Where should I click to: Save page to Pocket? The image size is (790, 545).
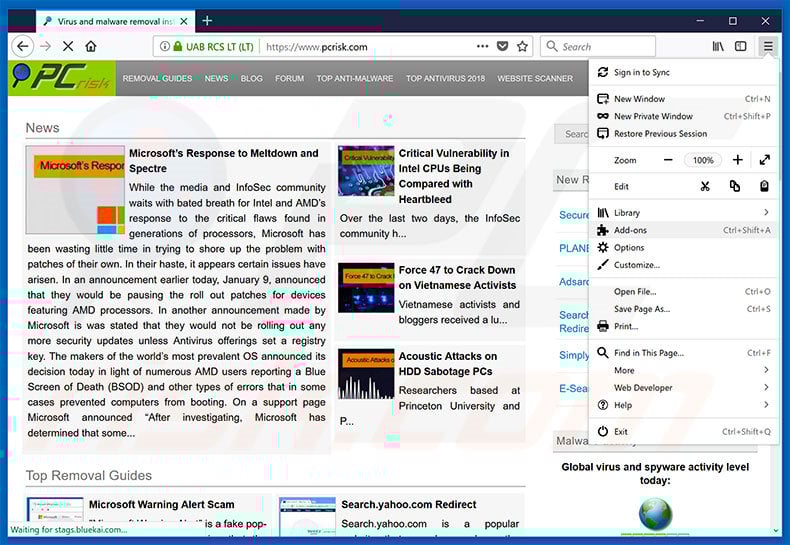(502, 46)
